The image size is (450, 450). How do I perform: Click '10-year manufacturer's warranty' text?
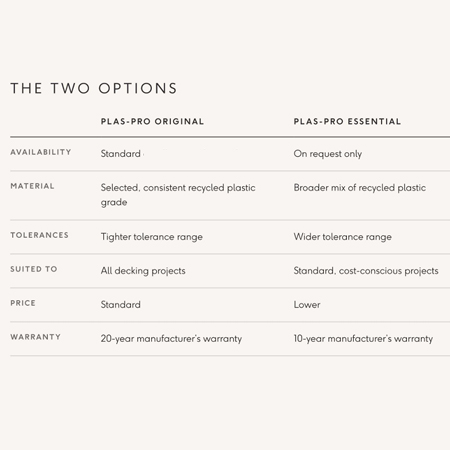click(363, 339)
